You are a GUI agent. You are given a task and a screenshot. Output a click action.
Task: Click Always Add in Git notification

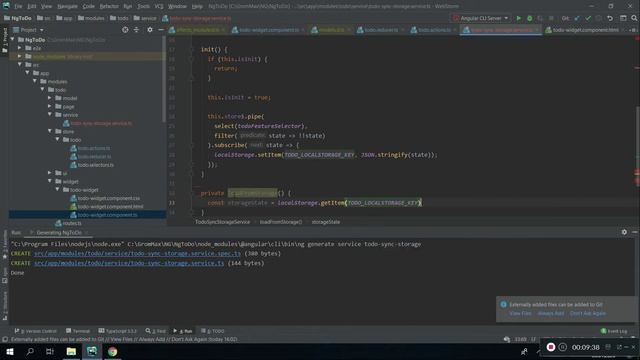click(551, 313)
